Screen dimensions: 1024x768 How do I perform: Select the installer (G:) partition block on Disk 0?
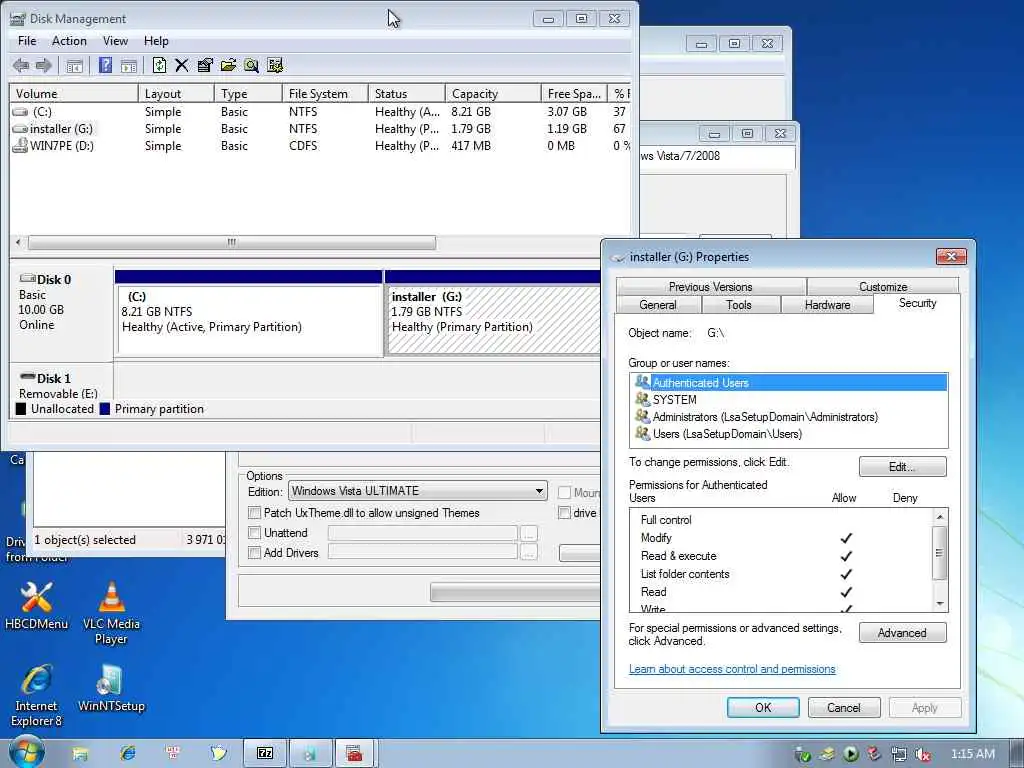[x=492, y=313]
